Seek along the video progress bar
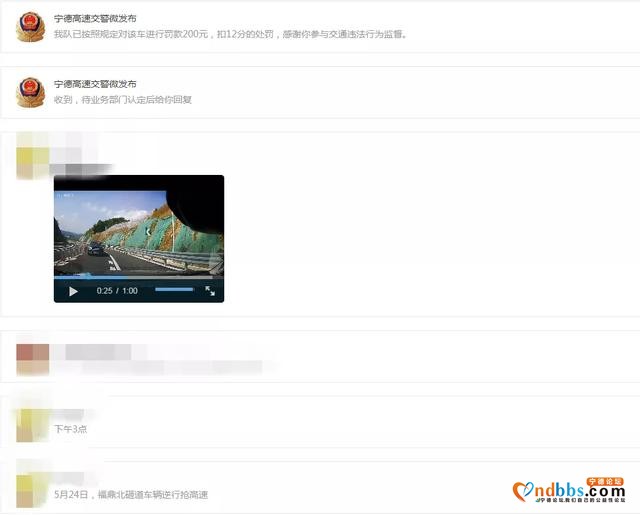Image resolution: width=640 pixels, height=515 pixels. click(x=133, y=277)
